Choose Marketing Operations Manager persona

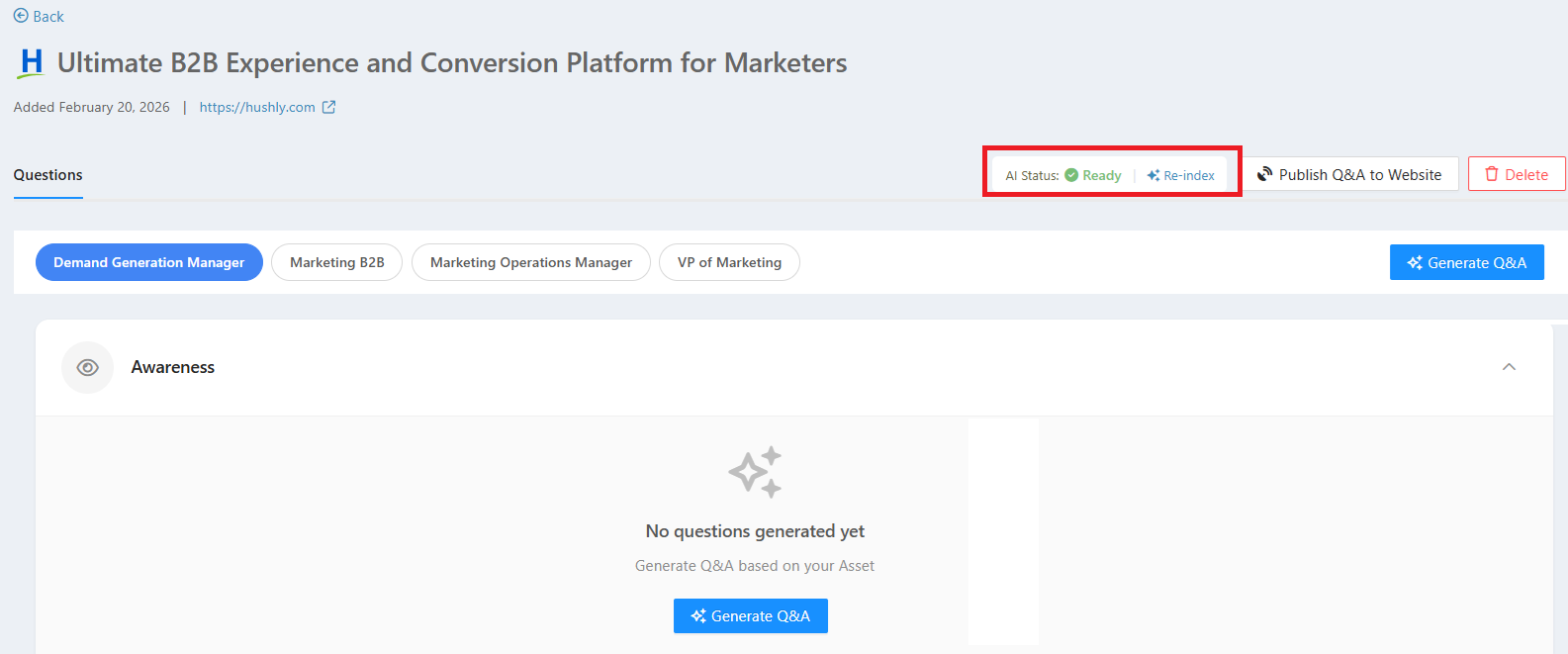coord(531,262)
